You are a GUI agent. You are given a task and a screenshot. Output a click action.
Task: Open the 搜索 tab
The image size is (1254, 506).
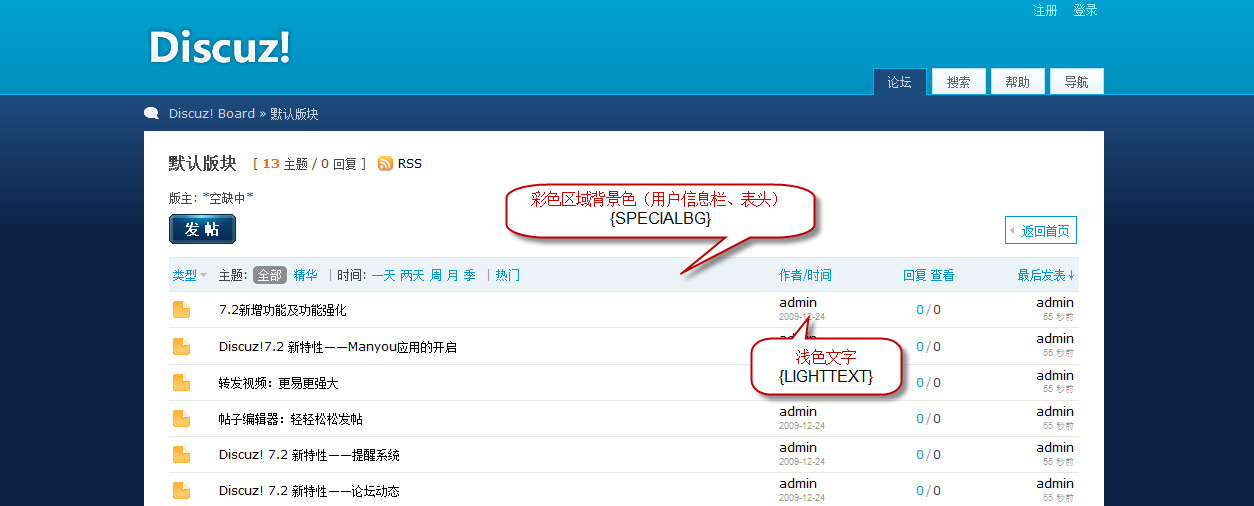click(x=958, y=82)
